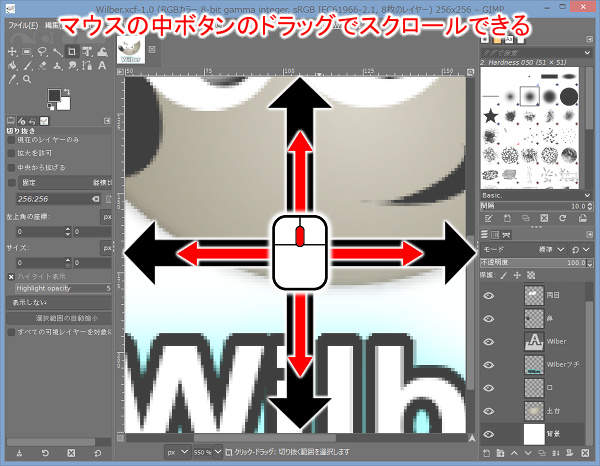Switch to the Layers tab icon
Image resolution: width=600 pixels, height=466 pixels.
pyautogui.click(x=485, y=235)
